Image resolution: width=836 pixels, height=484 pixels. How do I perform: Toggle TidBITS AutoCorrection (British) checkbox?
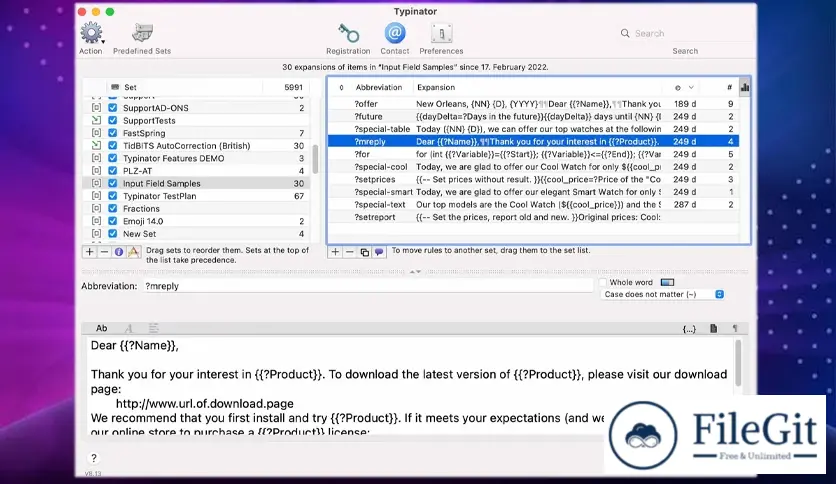pos(112,146)
